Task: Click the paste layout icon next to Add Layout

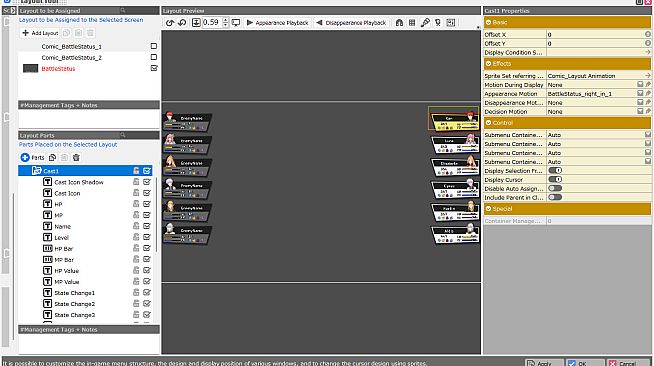Action: coord(78,33)
